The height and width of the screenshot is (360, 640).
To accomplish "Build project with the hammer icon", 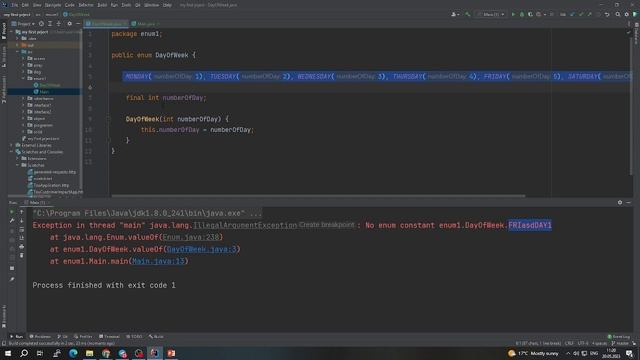I will point(468,14).
